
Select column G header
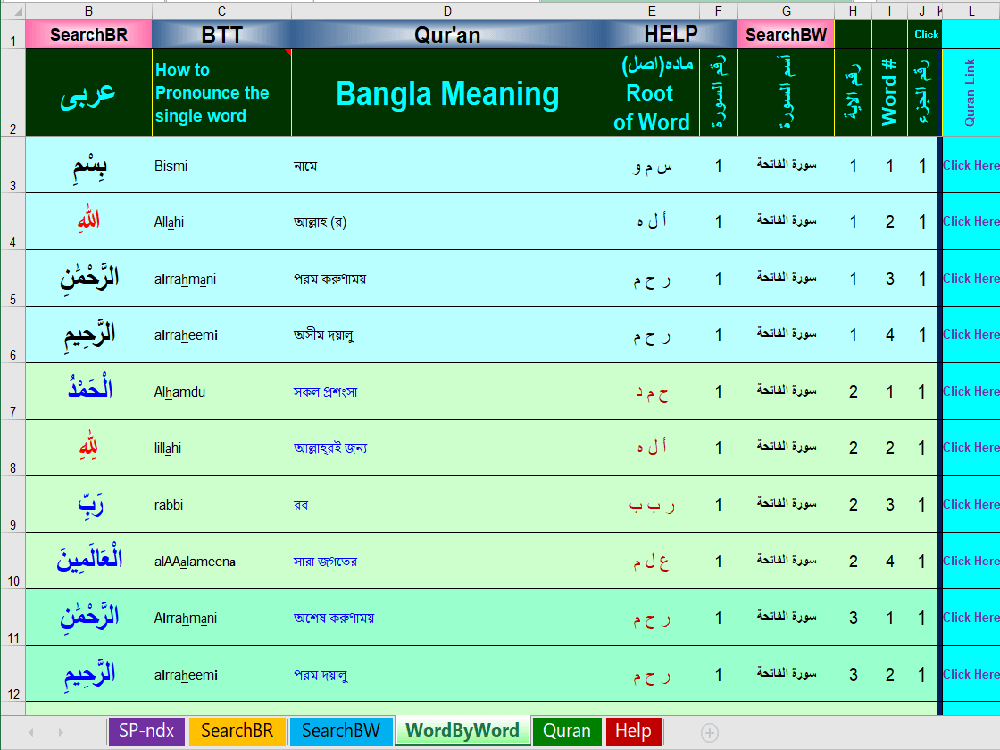786,11
